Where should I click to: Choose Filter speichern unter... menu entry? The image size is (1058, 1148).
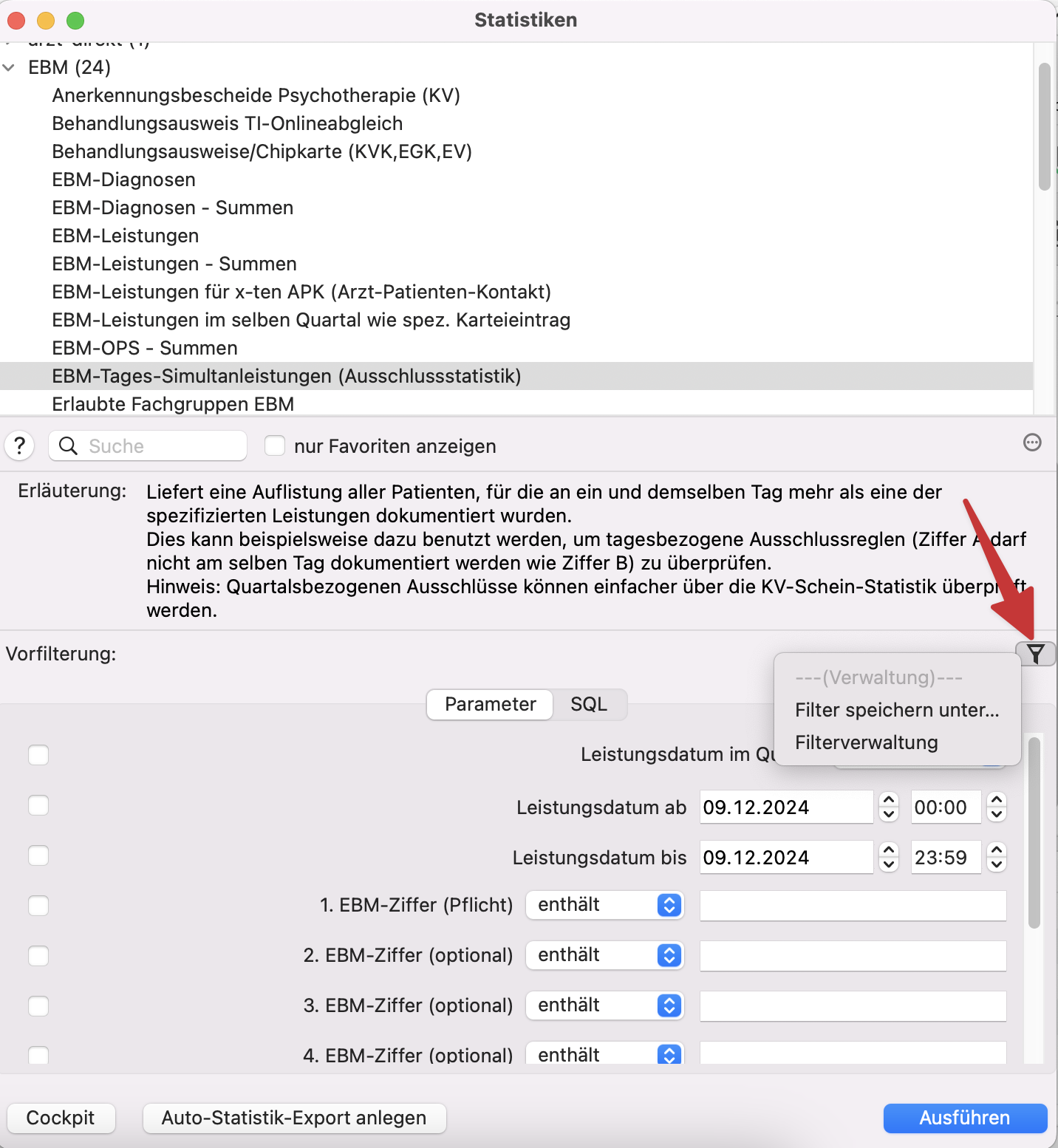[x=897, y=710]
